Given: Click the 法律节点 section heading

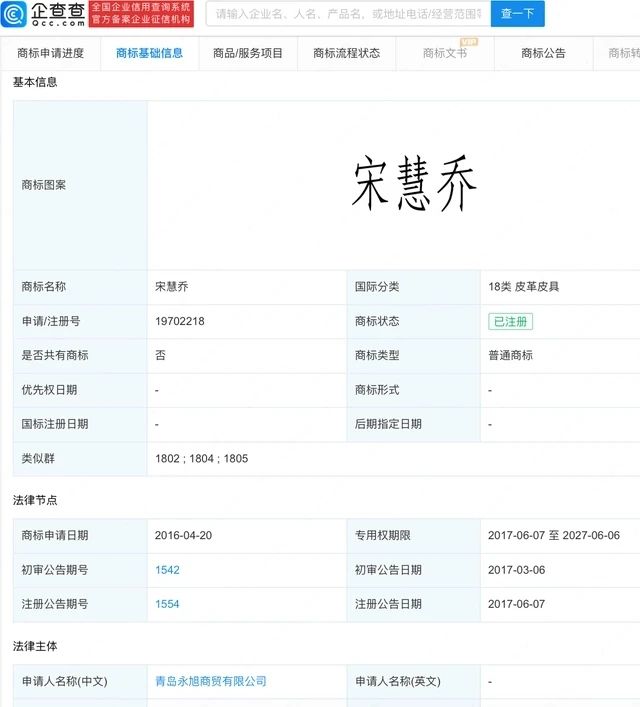Looking at the screenshot, I should 35,500.
